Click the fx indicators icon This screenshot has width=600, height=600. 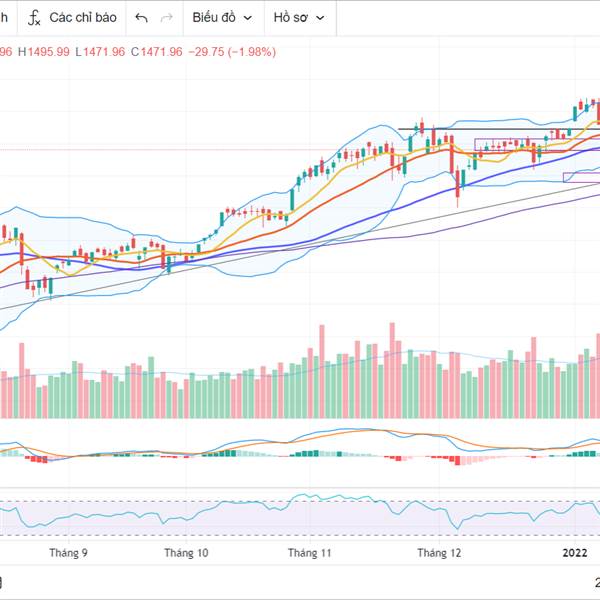coord(34,18)
